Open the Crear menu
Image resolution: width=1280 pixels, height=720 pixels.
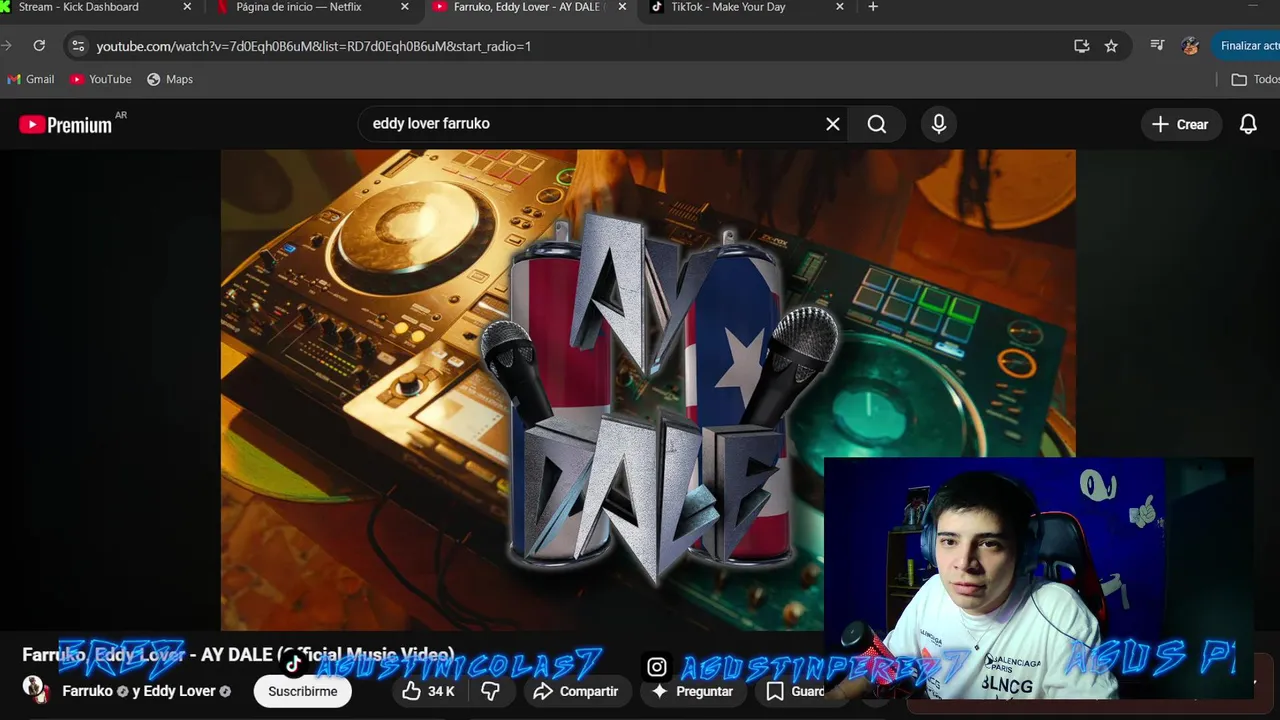point(1181,124)
